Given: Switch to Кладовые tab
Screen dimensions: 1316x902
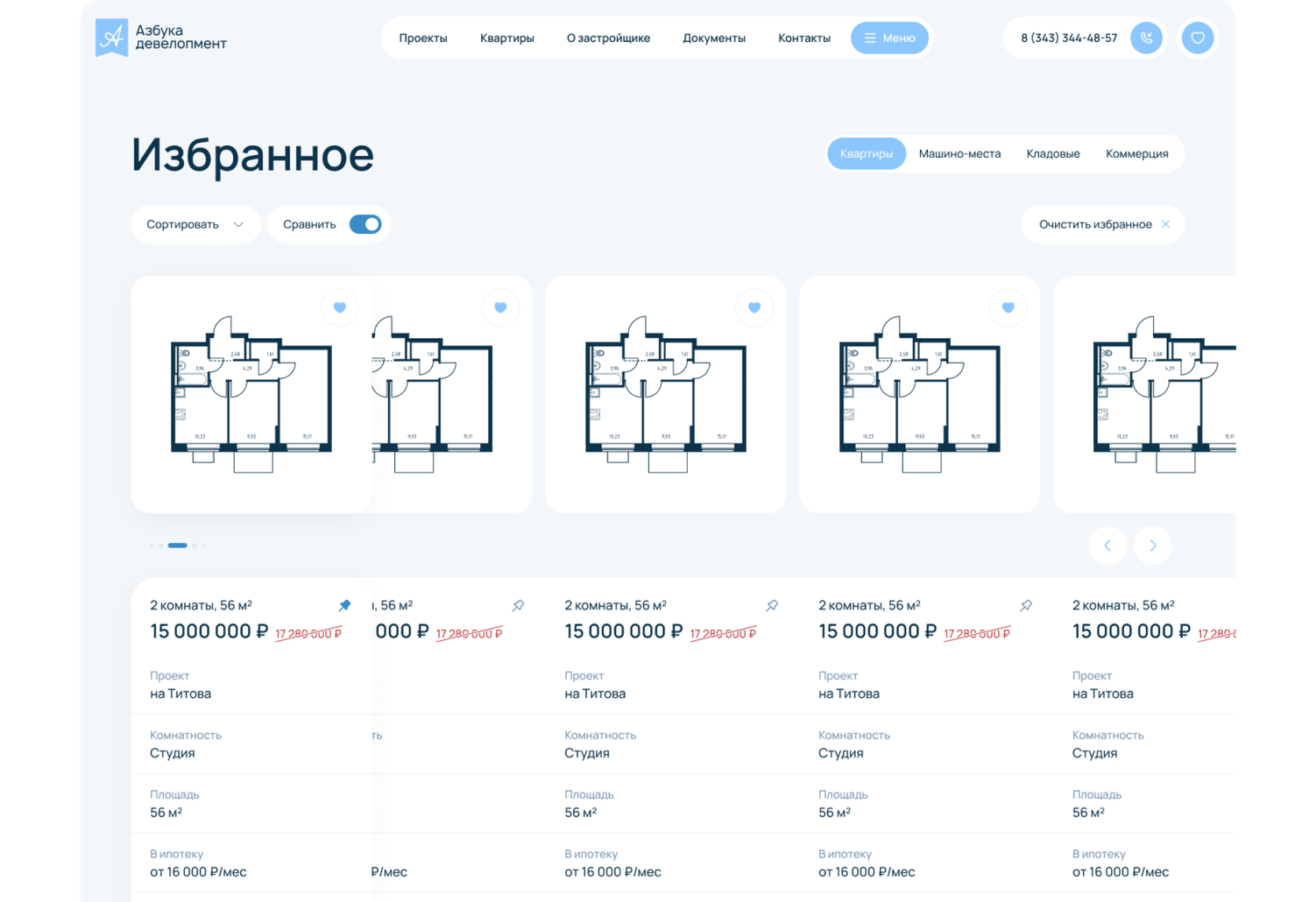Looking at the screenshot, I should point(1053,153).
